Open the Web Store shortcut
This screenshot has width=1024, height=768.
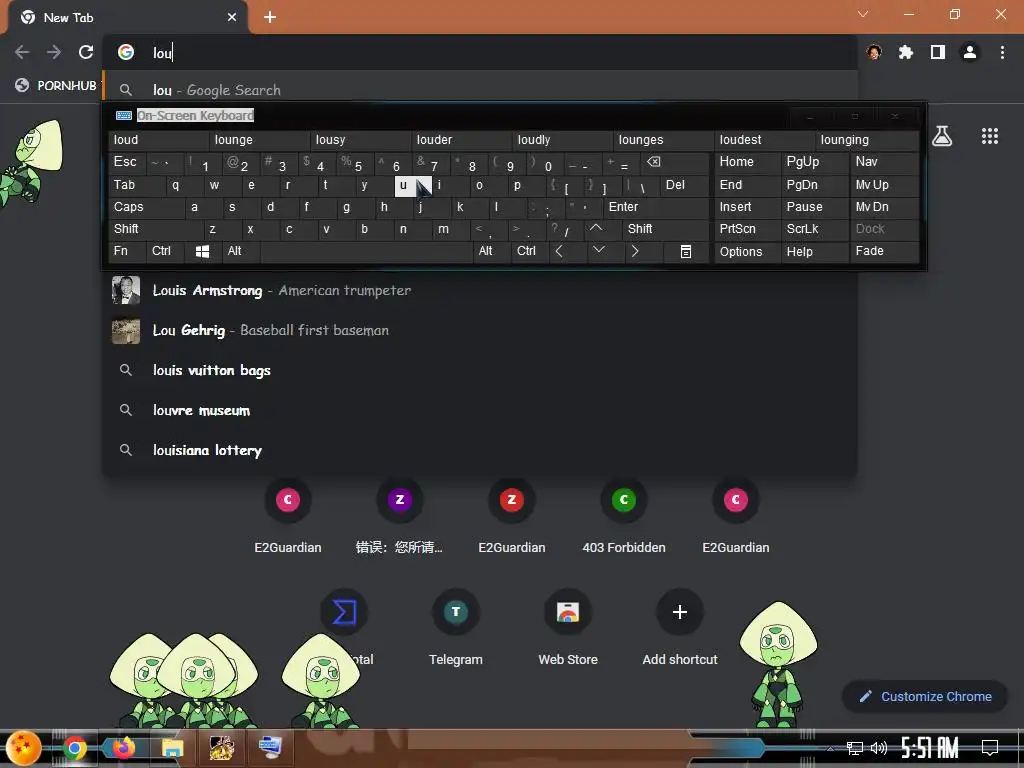(x=568, y=628)
